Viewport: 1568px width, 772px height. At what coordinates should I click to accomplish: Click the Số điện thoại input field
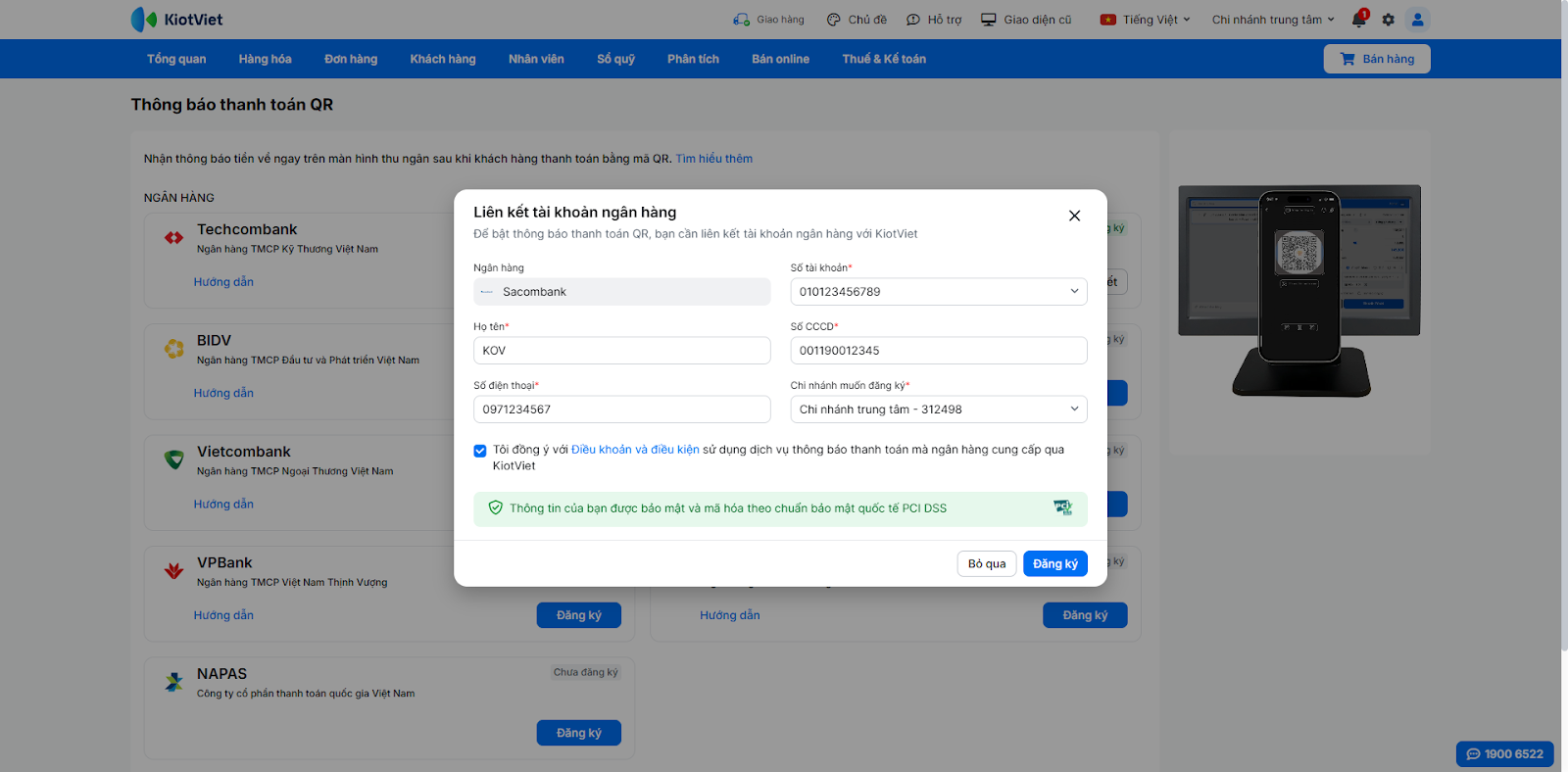622,410
